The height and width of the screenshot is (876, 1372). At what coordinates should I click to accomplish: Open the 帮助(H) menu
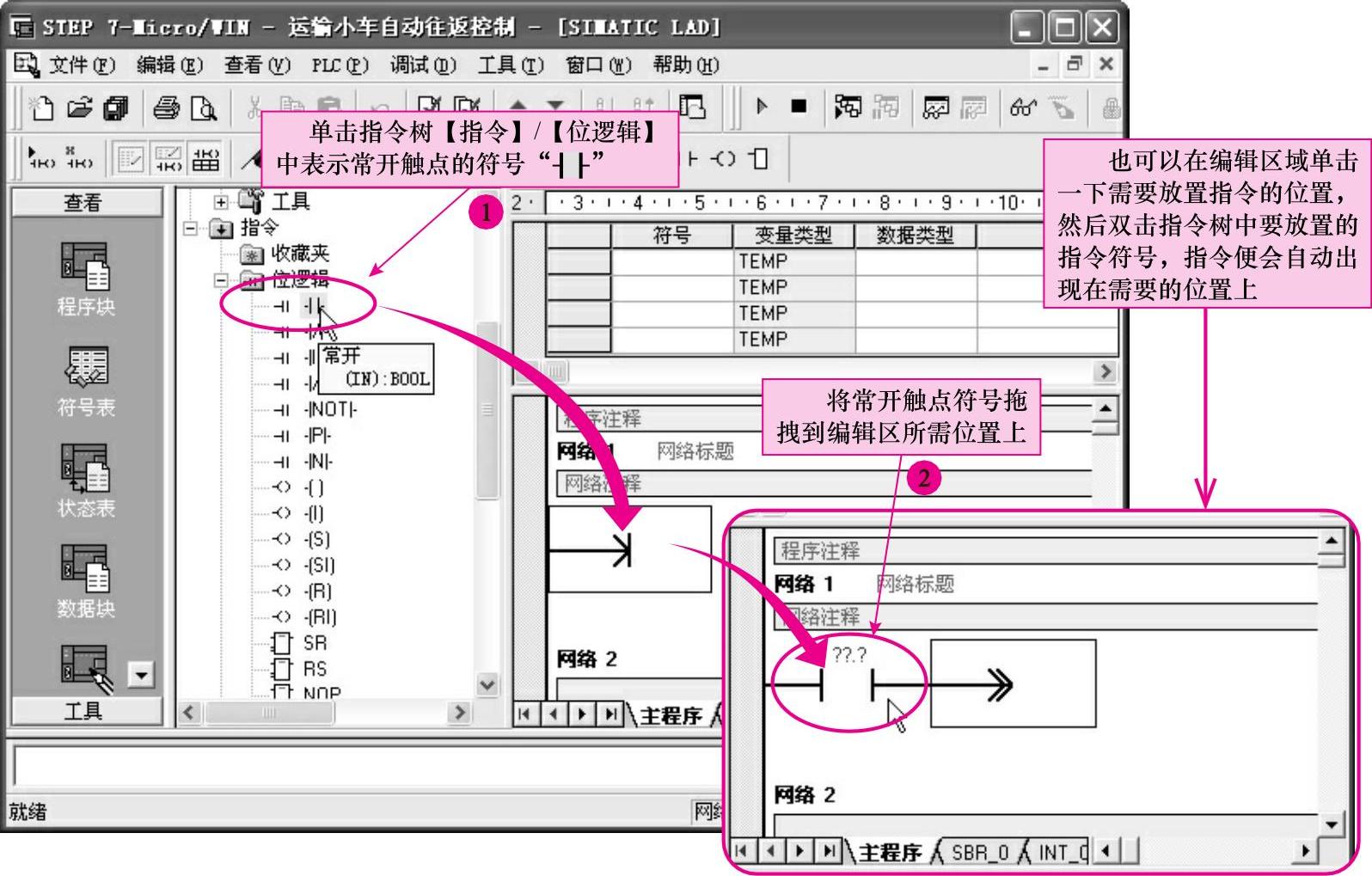click(x=685, y=65)
